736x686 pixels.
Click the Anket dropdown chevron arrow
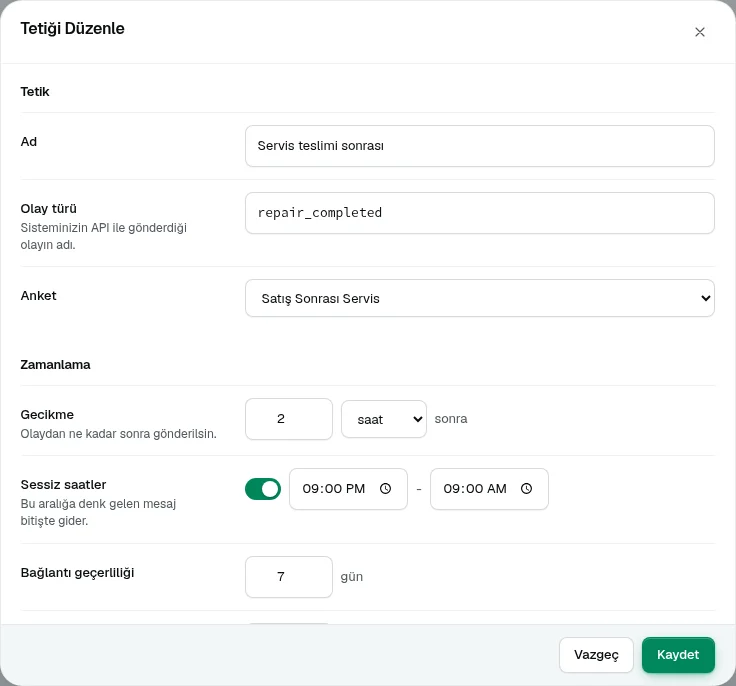pyautogui.click(x=705, y=298)
